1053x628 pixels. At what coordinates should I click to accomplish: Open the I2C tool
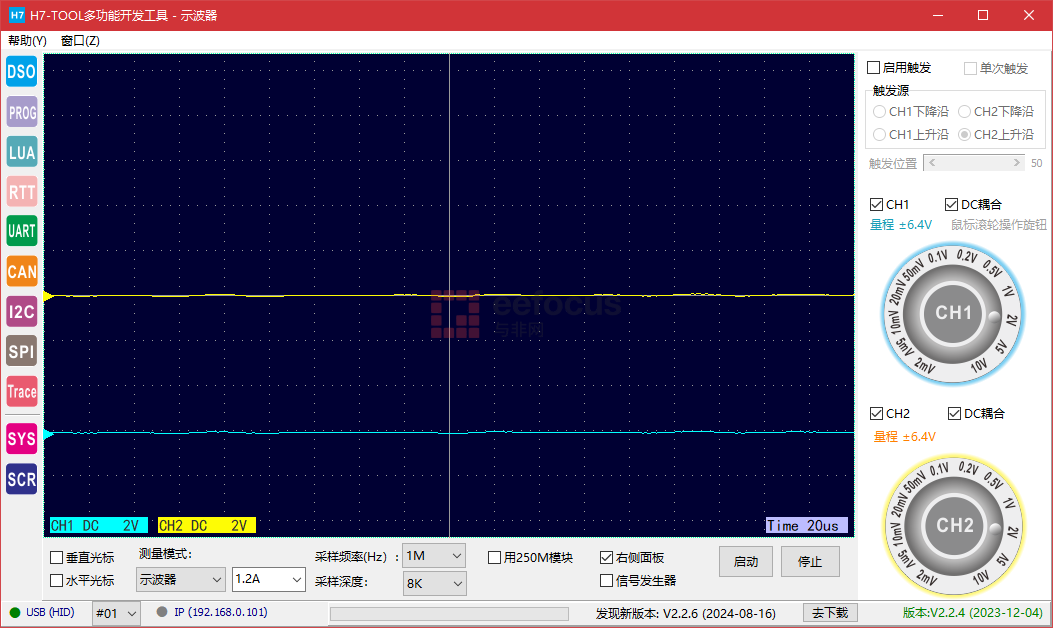click(21, 312)
